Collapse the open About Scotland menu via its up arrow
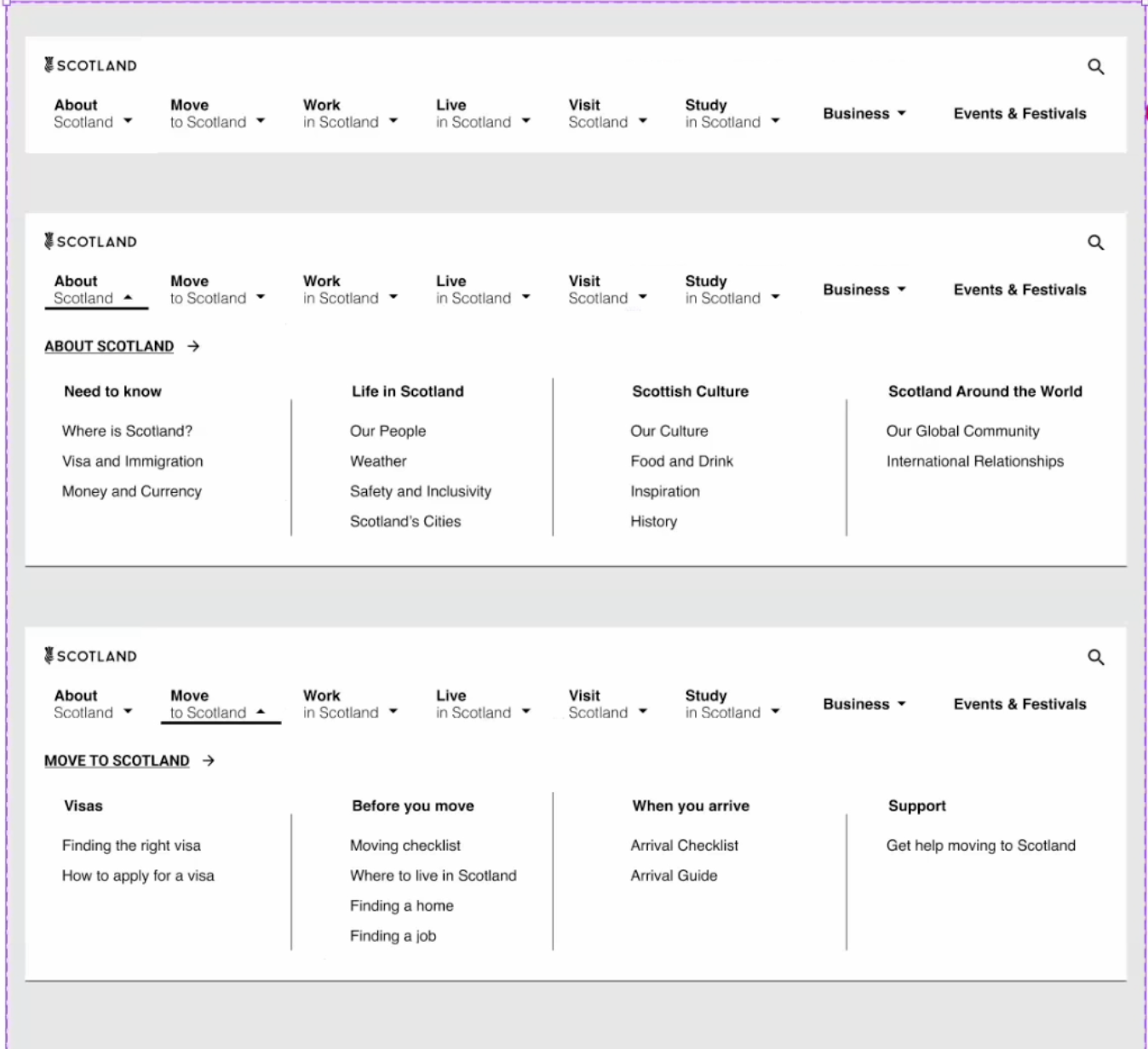This screenshot has height=1049, width=1148. pyautogui.click(x=128, y=298)
